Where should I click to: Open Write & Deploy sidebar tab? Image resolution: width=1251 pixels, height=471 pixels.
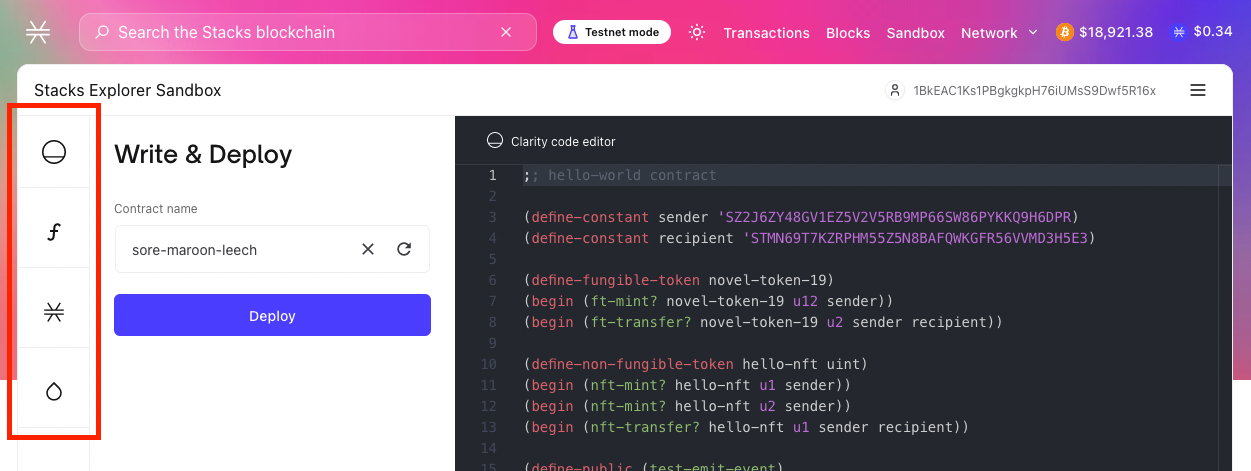pyautogui.click(x=54, y=152)
